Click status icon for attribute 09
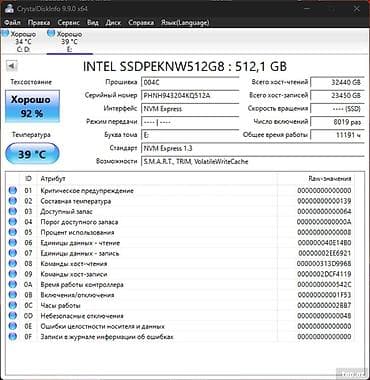The height and width of the screenshot is (380, 370). [13, 274]
